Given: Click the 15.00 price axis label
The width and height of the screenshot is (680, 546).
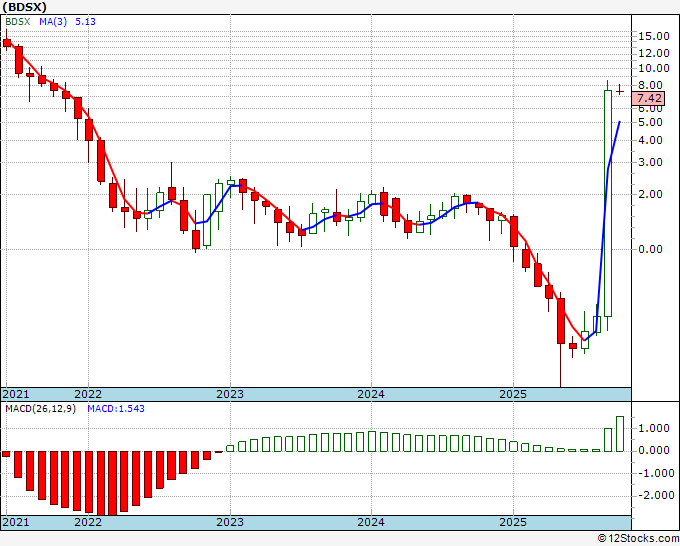Looking at the screenshot, I should [x=654, y=36].
